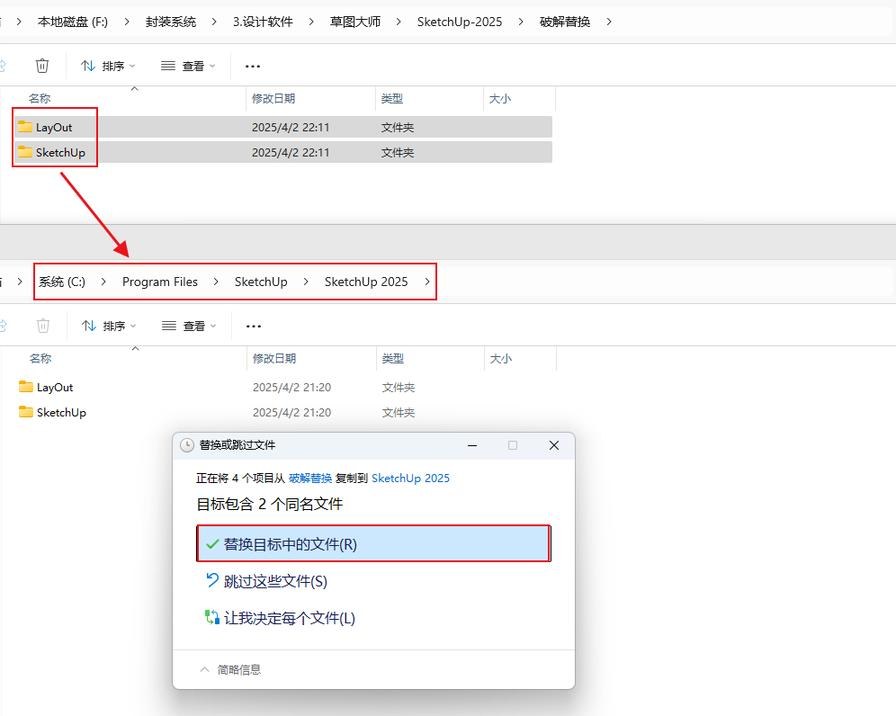Image resolution: width=896 pixels, height=716 pixels.
Task: Open the sort dropdown in lower window
Action: tap(109, 326)
